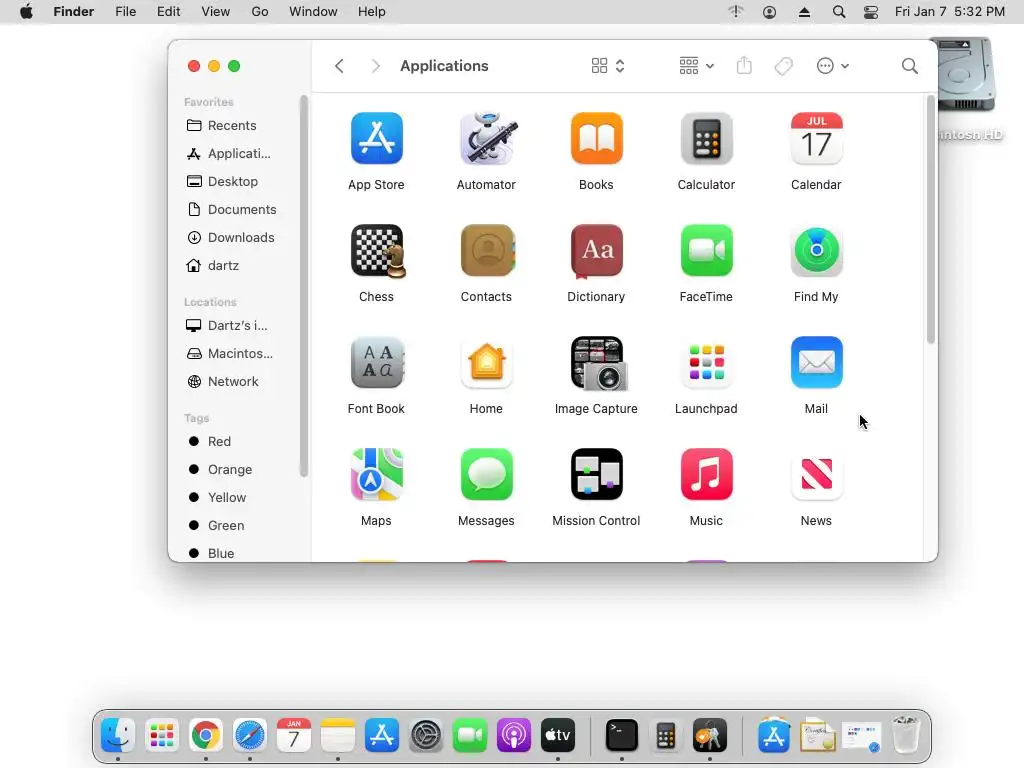Open the Group By dropdown in toolbar
1024x768 pixels.
click(x=696, y=66)
